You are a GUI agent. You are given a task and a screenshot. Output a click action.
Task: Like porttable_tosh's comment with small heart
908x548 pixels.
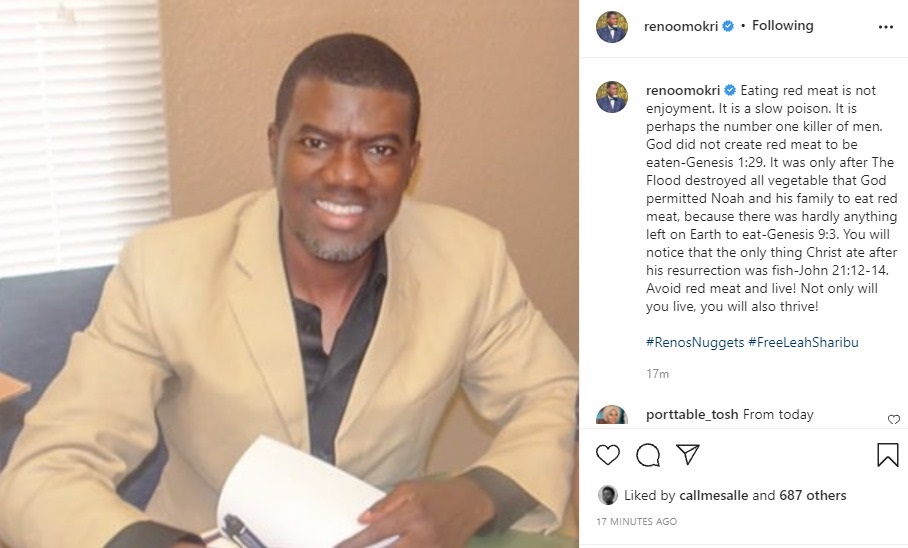(894, 419)
